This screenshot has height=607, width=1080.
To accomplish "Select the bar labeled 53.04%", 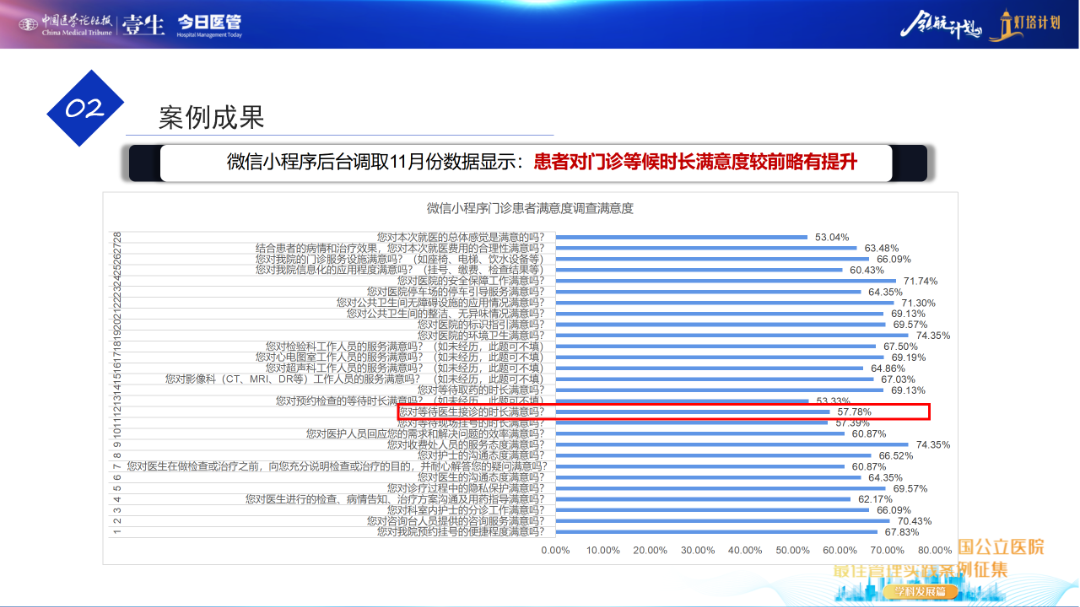I will 681,237.
